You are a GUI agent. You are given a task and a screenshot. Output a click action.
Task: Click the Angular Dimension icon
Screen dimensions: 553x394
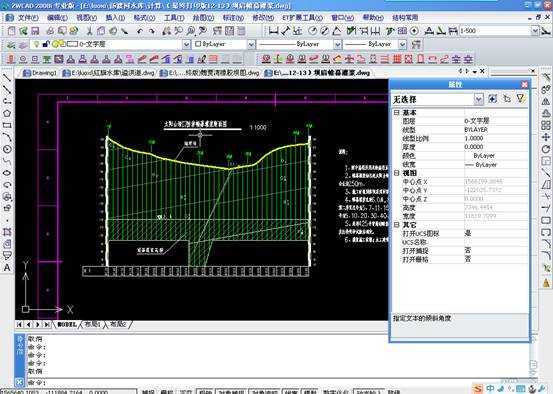click(337, 31)
